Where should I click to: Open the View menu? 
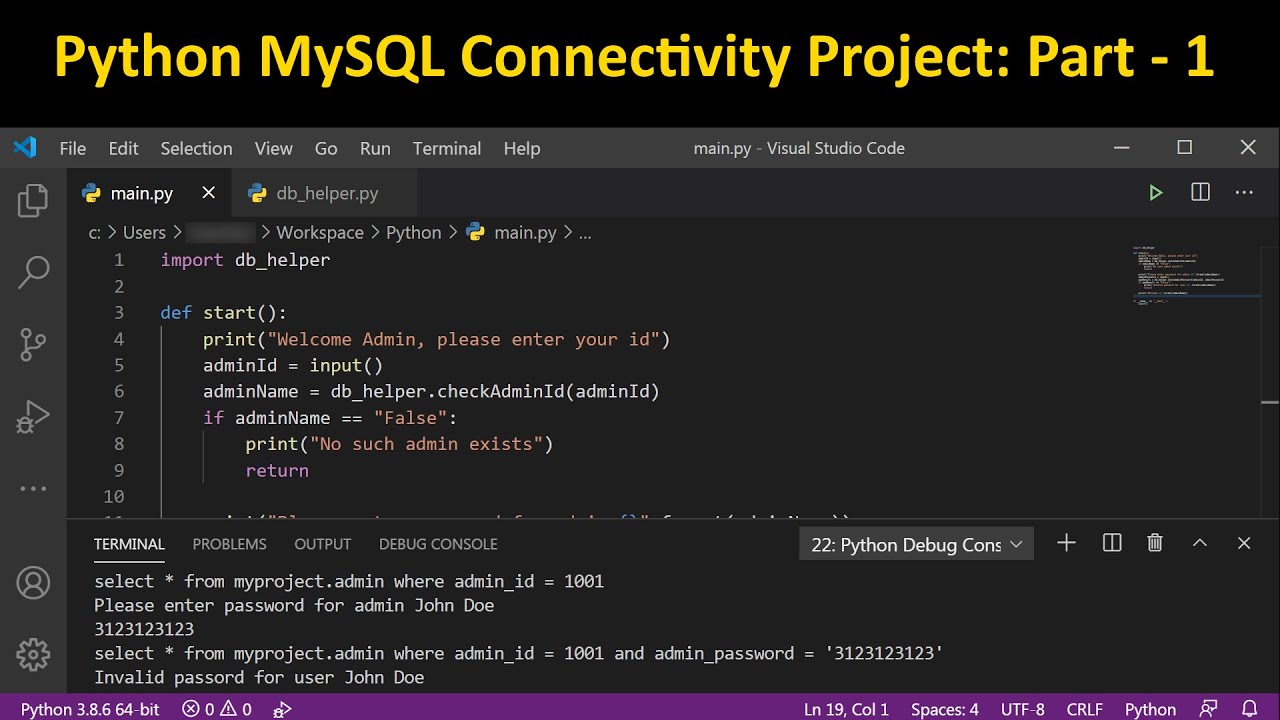coord(273,148)
